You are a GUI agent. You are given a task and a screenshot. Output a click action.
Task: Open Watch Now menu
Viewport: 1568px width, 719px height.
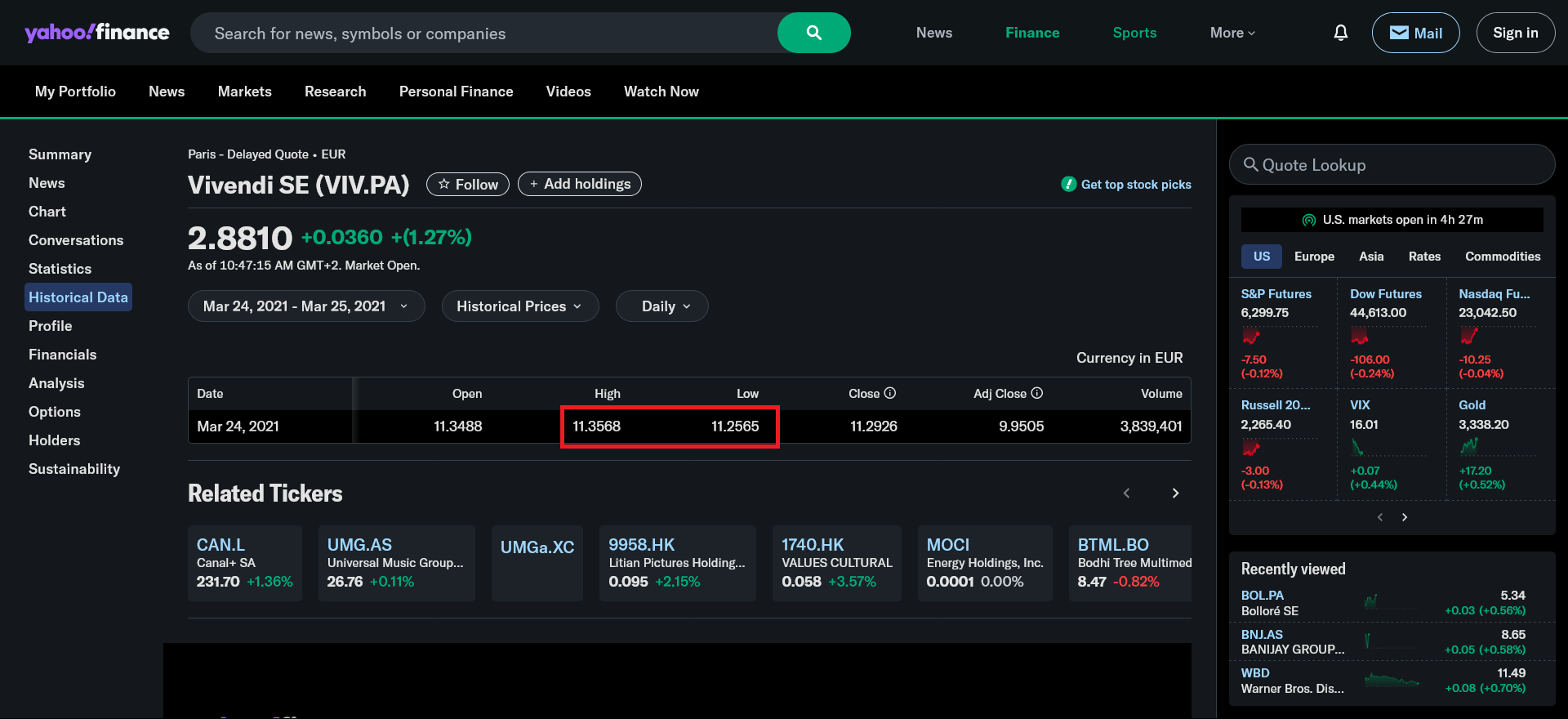tap(661, 92)
